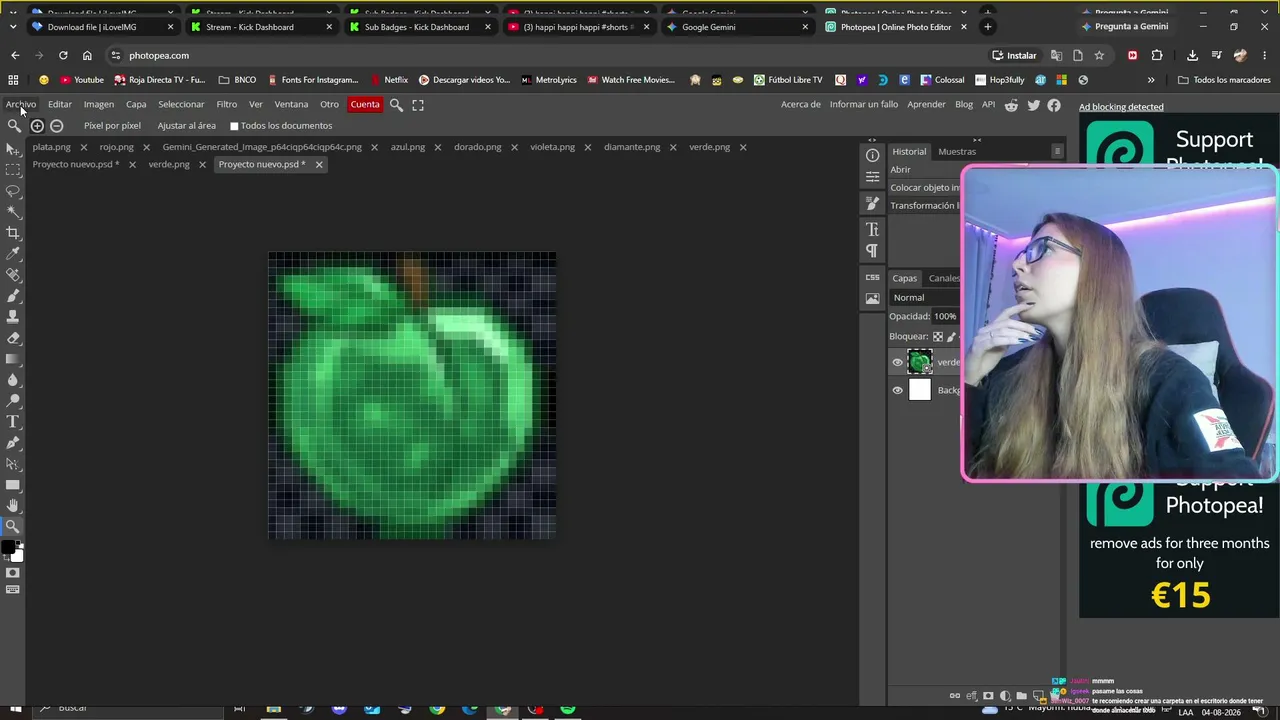
Task: Open the Normal blend mode dropdown
Action: 925,297
